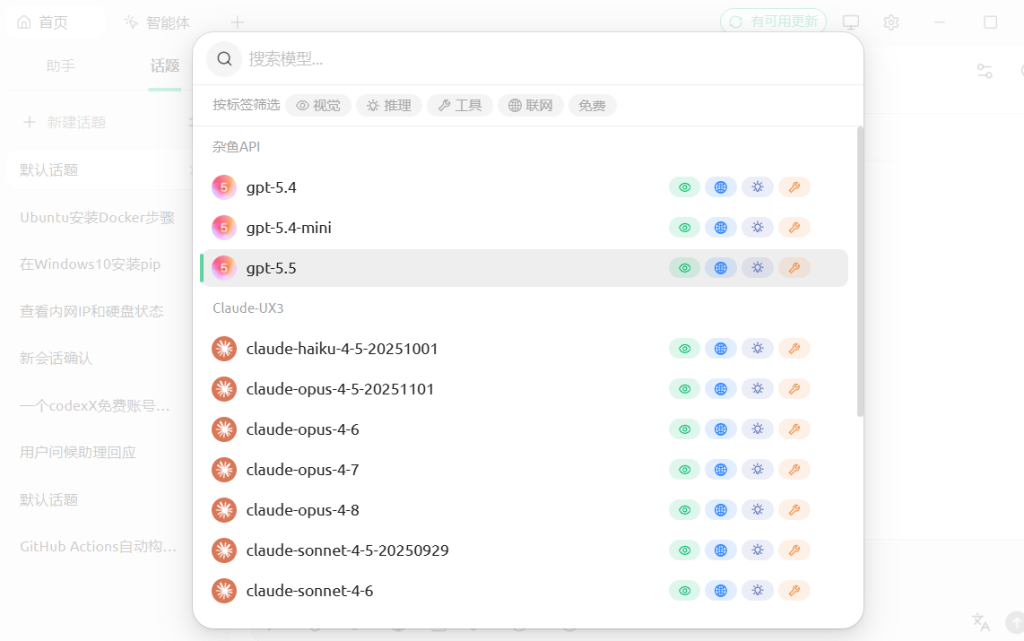Click the claude-opus-4-6 Claude logo icon
This screenshot has height=641, width=1024.
(224, 430)
